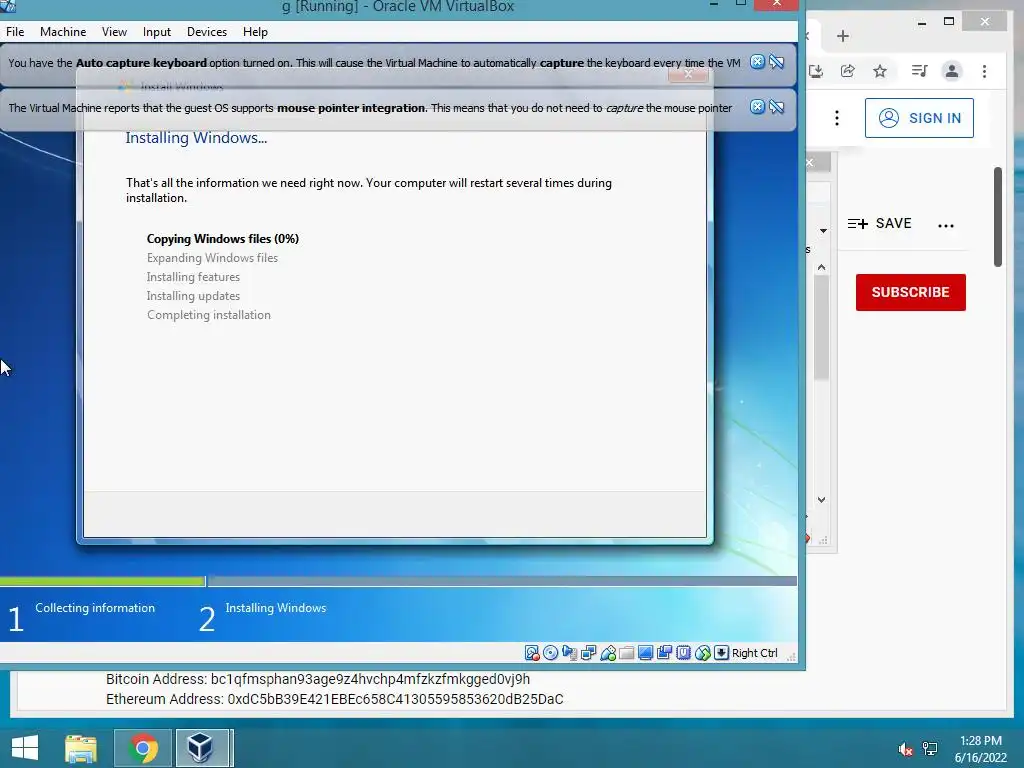Click the "Installing updates" step text
Viewport: 1024px width, 768px height.
click(x=193, y=296)
